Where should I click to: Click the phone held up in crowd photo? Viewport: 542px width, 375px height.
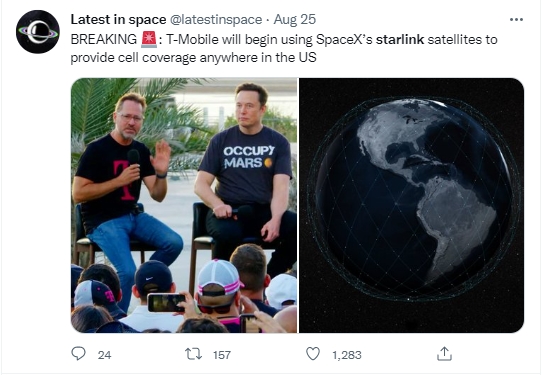166,302
